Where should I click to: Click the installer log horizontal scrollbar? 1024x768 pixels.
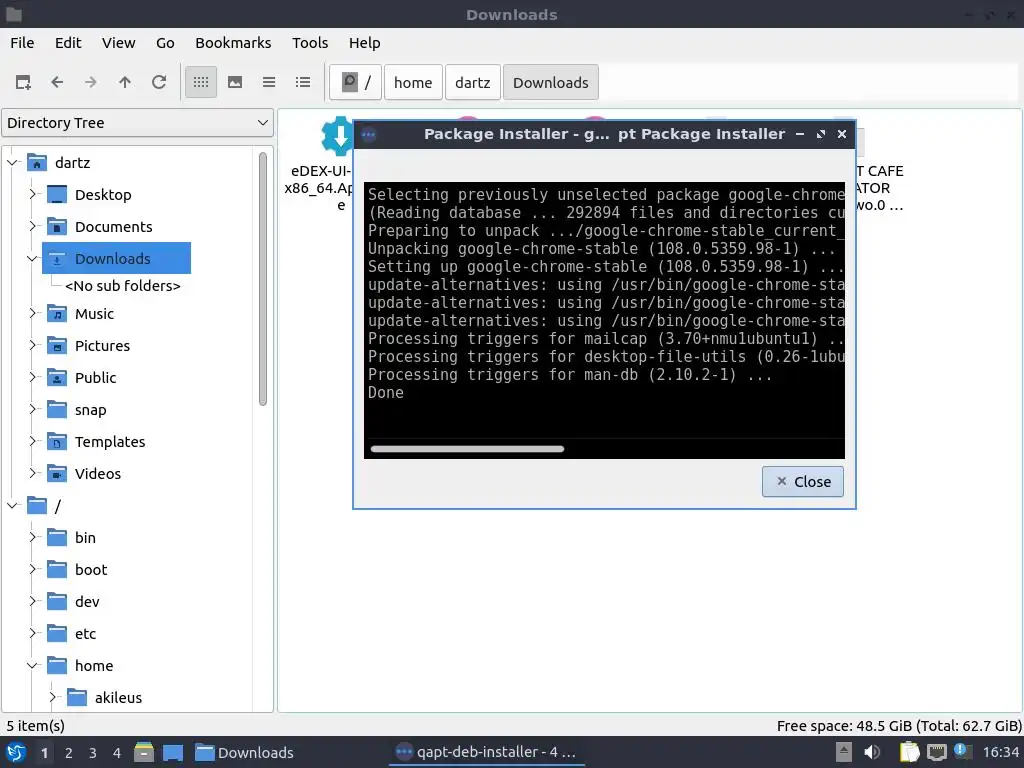pos(467,449)
